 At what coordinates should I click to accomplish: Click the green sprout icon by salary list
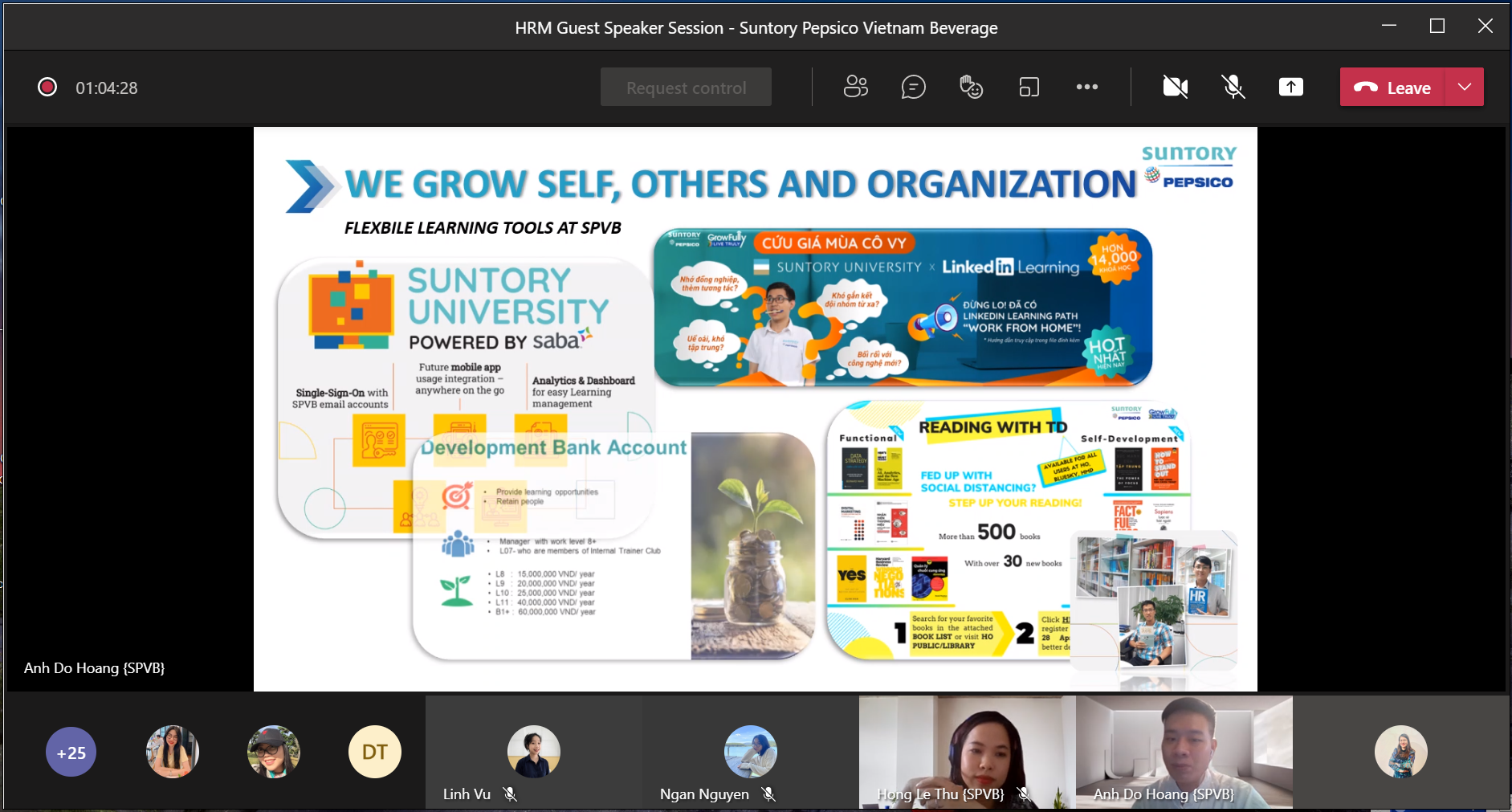click(x=456, y=591)
